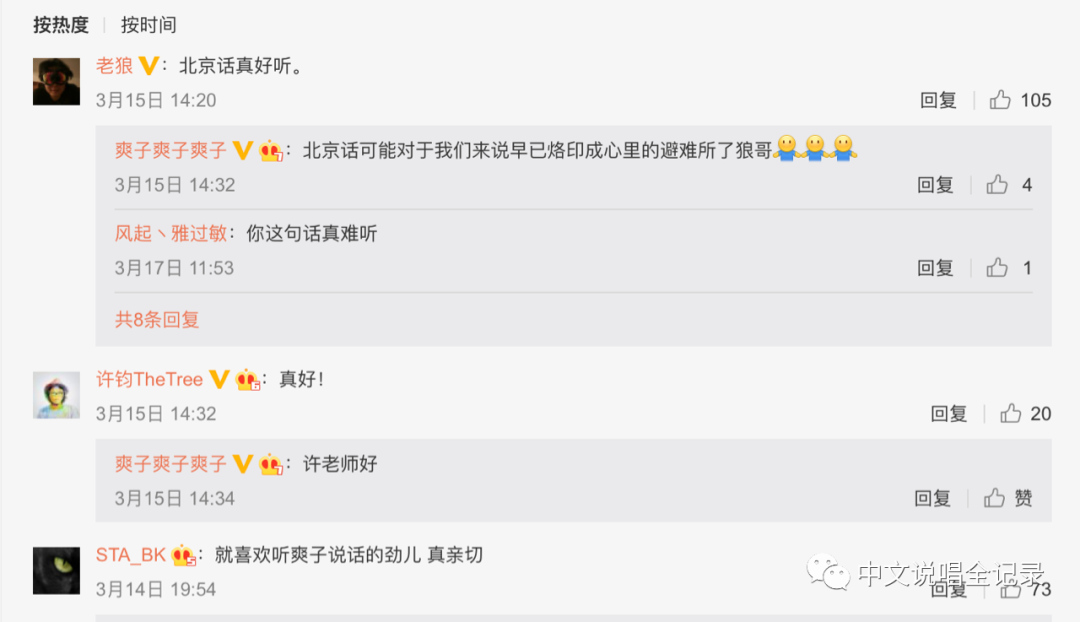Image resolution: width=1080 pixels, height=622 pixels.
Task: Open STA_BK's black cat avatar
Action: point(56,570)
